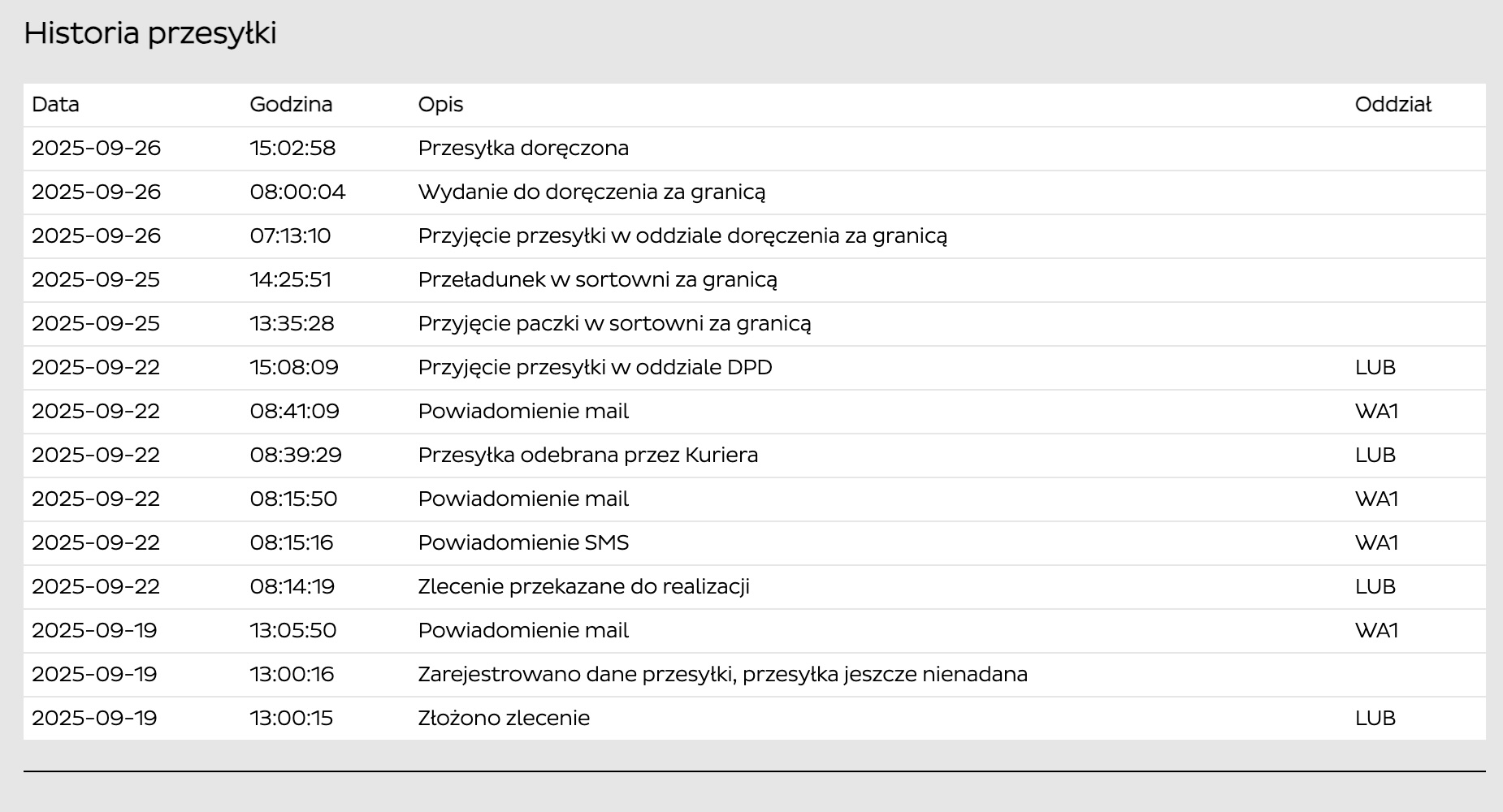Click the 15:02:58 delivery timestamp

pyautogui.click(x=292, y=149)
